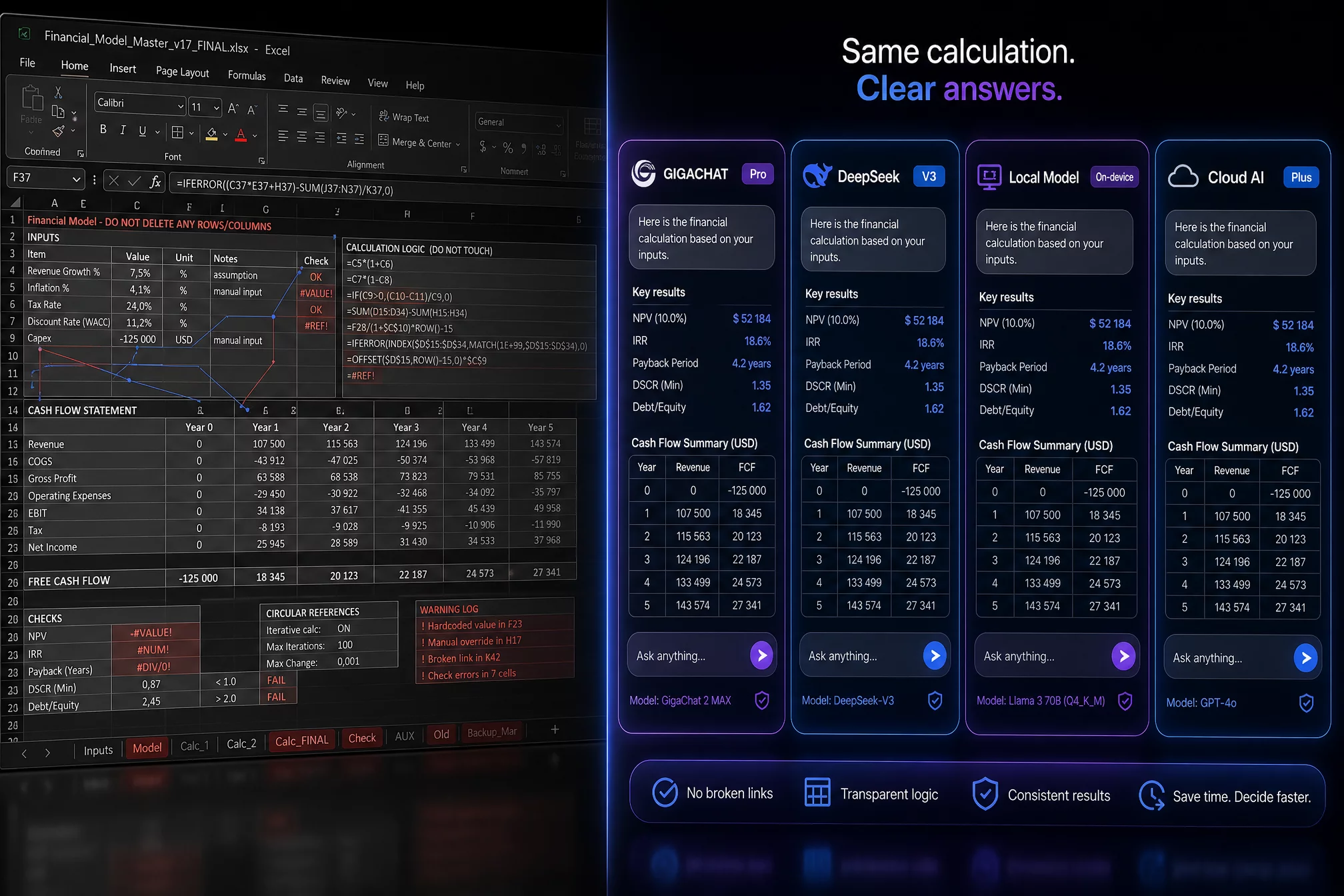Decrease font size with the smaller A icon
Image resolution: width=1344 pixels, height=896 pixels.
[252, 109]
